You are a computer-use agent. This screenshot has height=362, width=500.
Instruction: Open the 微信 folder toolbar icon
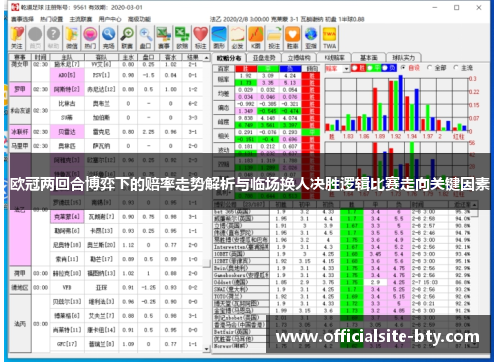click(x=72, y=38)
